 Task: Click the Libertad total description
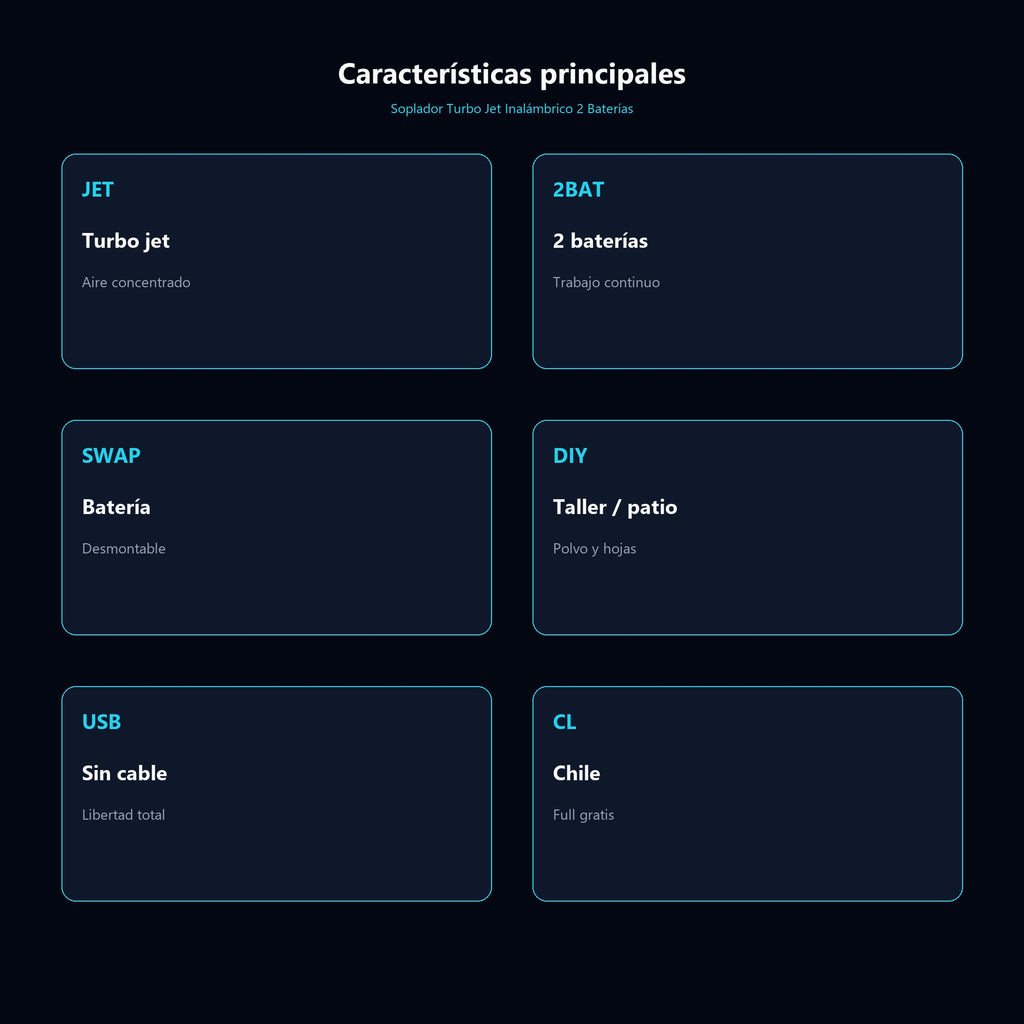pyautogui.click(x=123, y=814)
